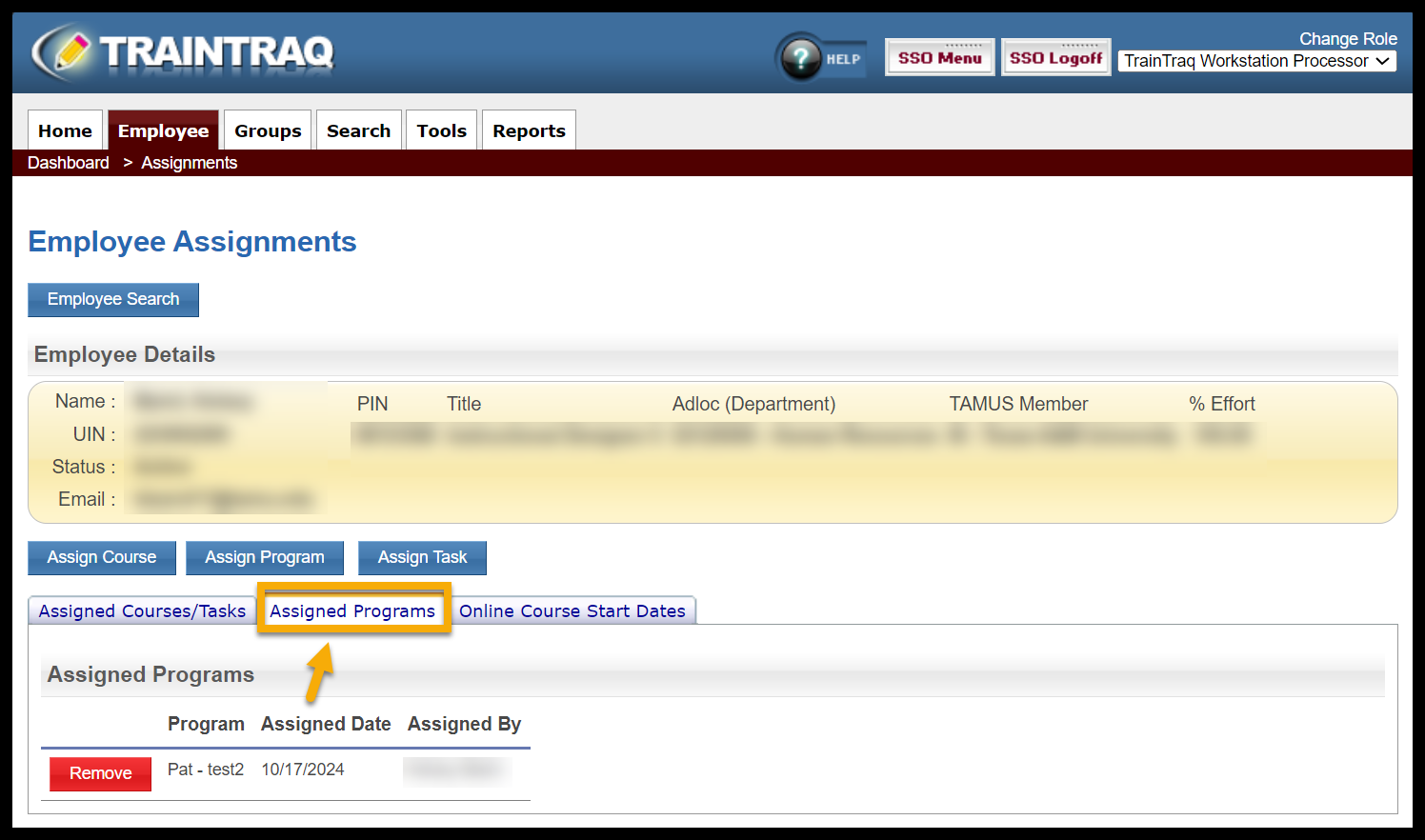1425x840 pixels.
Task: Open Help via question mark icon
Action: click(x=801, y=58)
